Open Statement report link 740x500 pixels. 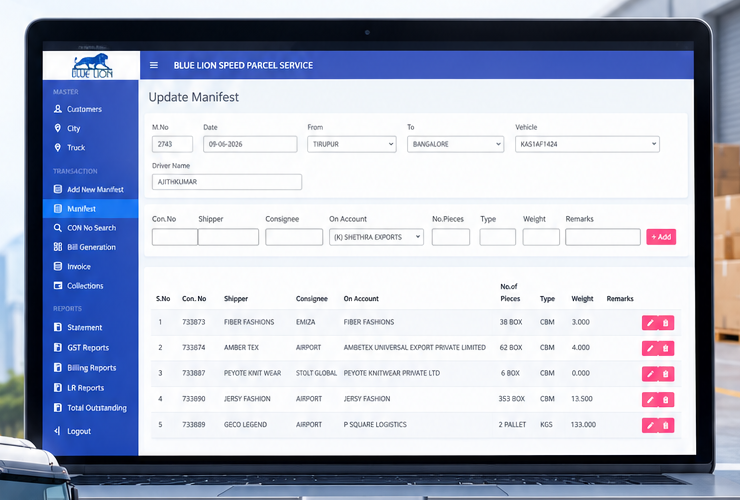tap(84, 327)
